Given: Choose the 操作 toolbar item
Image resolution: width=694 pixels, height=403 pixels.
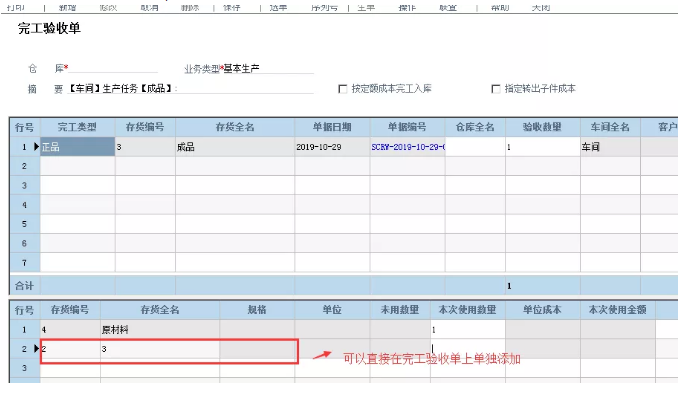Looking at the screenshot, I should [407, 8].
